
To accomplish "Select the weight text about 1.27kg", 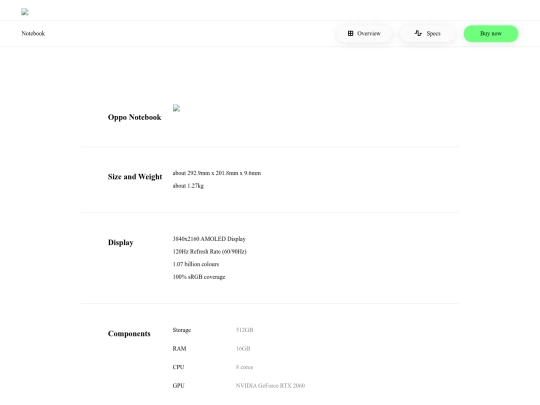I will (x=188, y=186).
